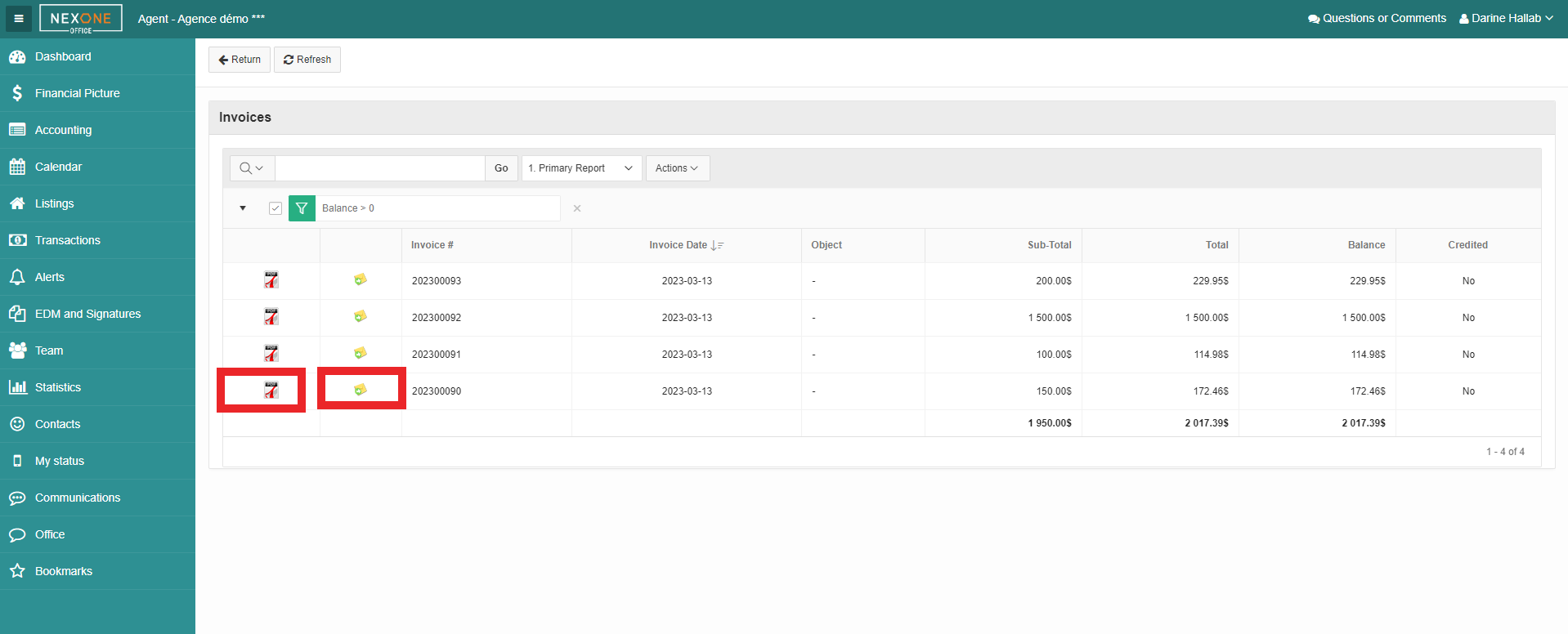Refresh the invoices page
Viewport: 1568px width, 634px height.
[x=307, y=60]
